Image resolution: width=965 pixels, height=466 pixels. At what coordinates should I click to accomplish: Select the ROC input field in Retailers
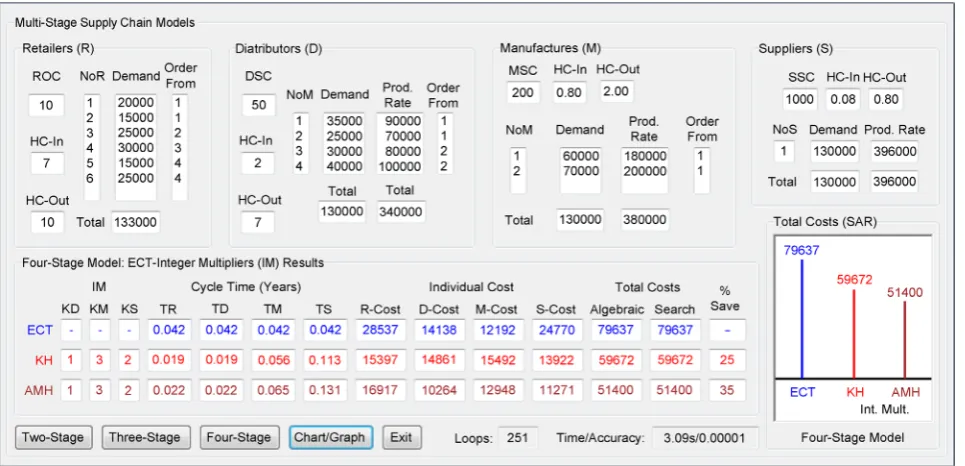click(x=46, y=105)
